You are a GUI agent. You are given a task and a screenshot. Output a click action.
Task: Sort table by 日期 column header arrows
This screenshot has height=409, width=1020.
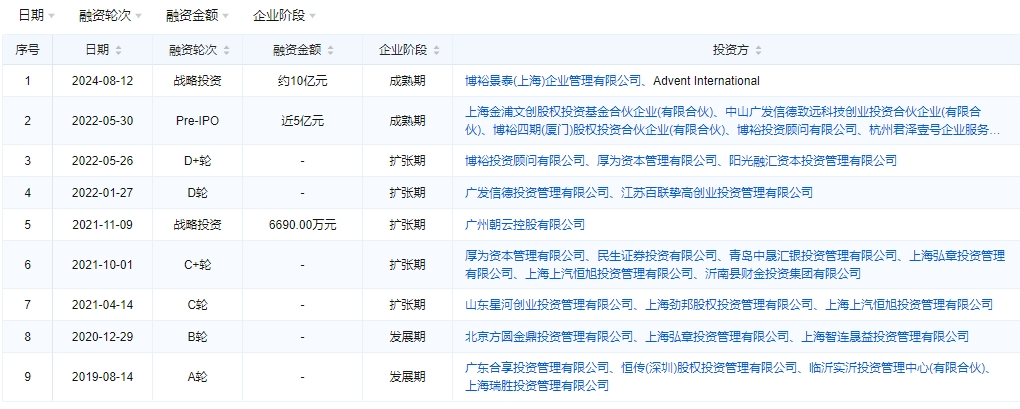[118, 50]
